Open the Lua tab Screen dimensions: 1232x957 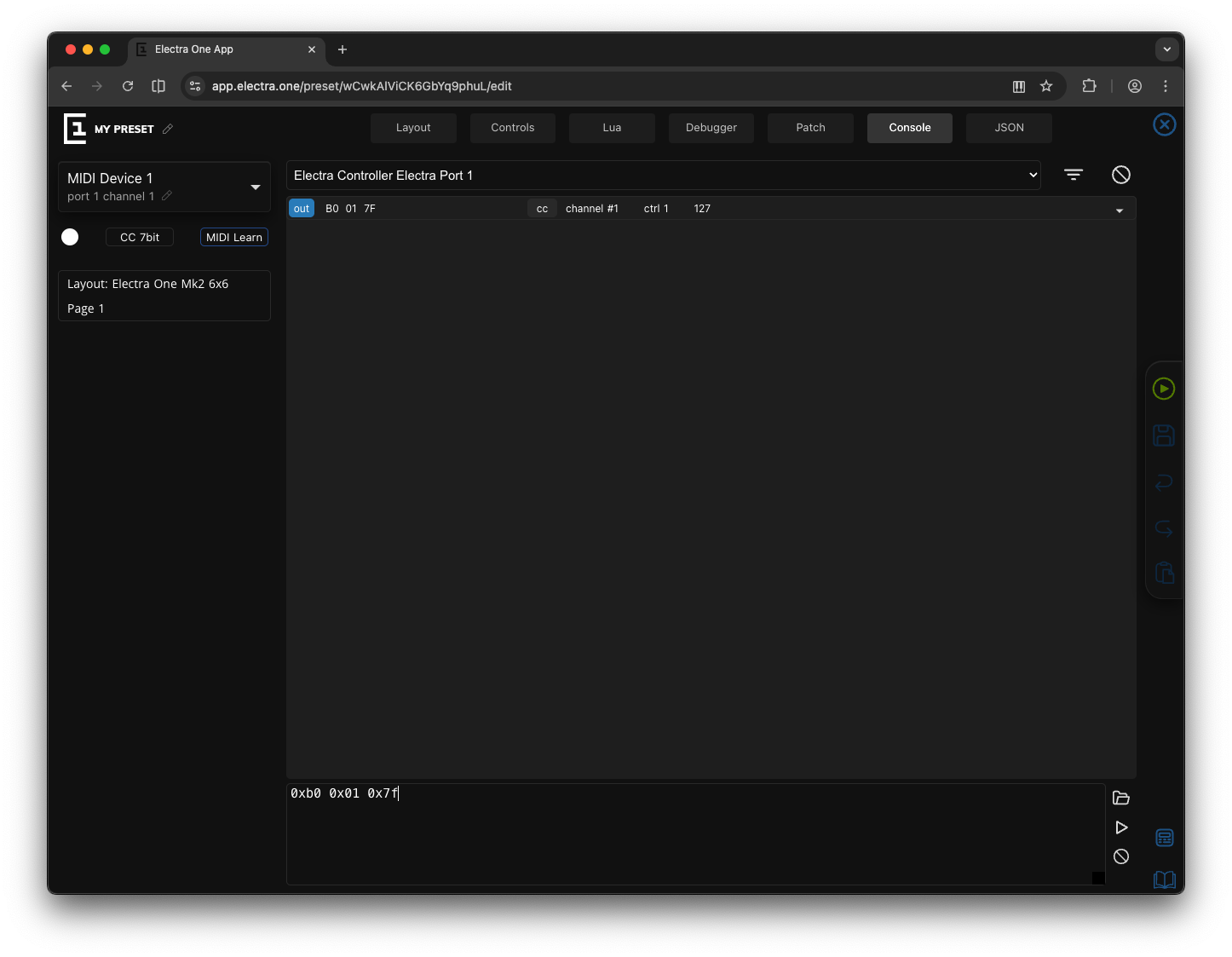click(x=612, y=128)
